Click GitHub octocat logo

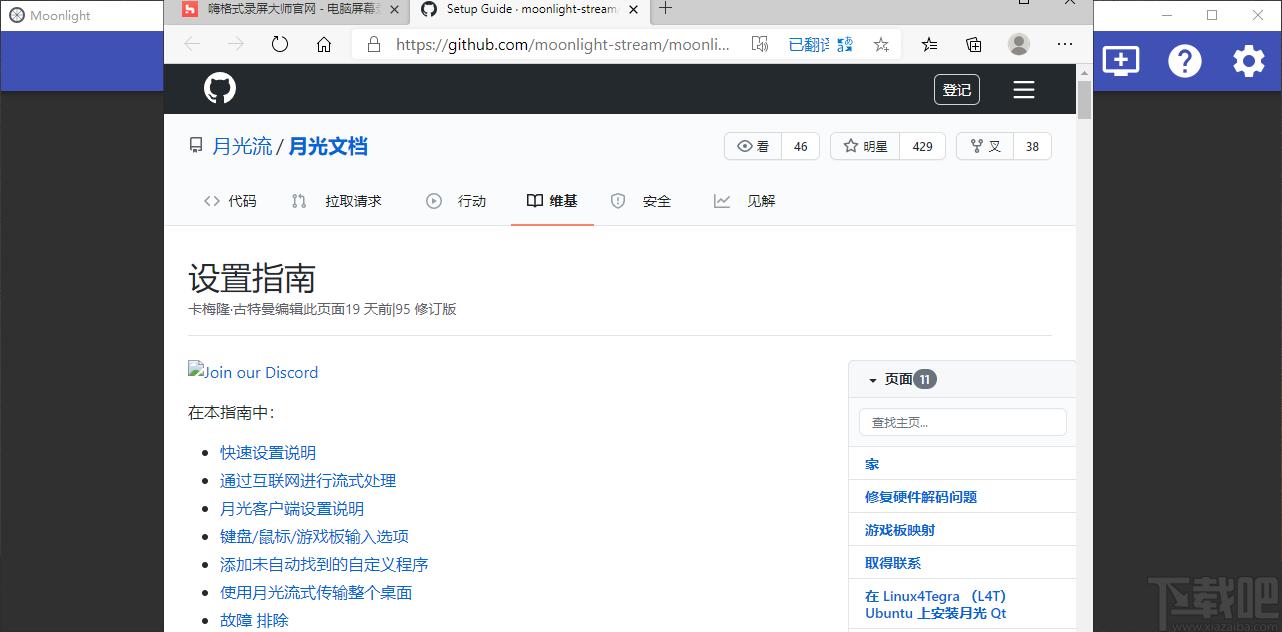[220, 89]
